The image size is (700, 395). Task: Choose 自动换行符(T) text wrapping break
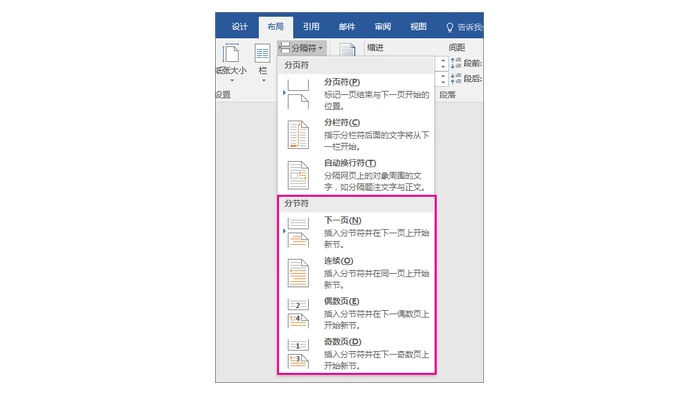pyautogui.click(x=356, y=175)
